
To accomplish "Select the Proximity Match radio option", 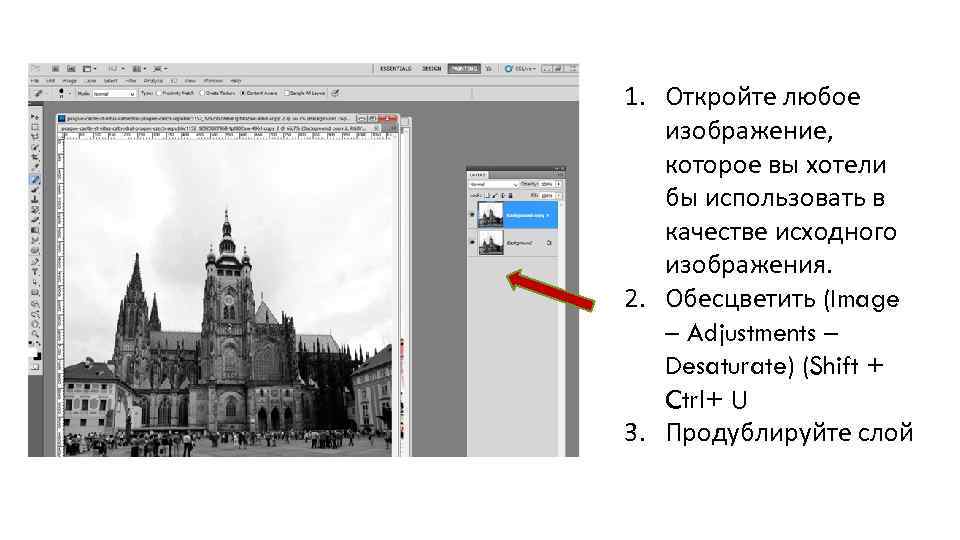I will pos(159,93).
